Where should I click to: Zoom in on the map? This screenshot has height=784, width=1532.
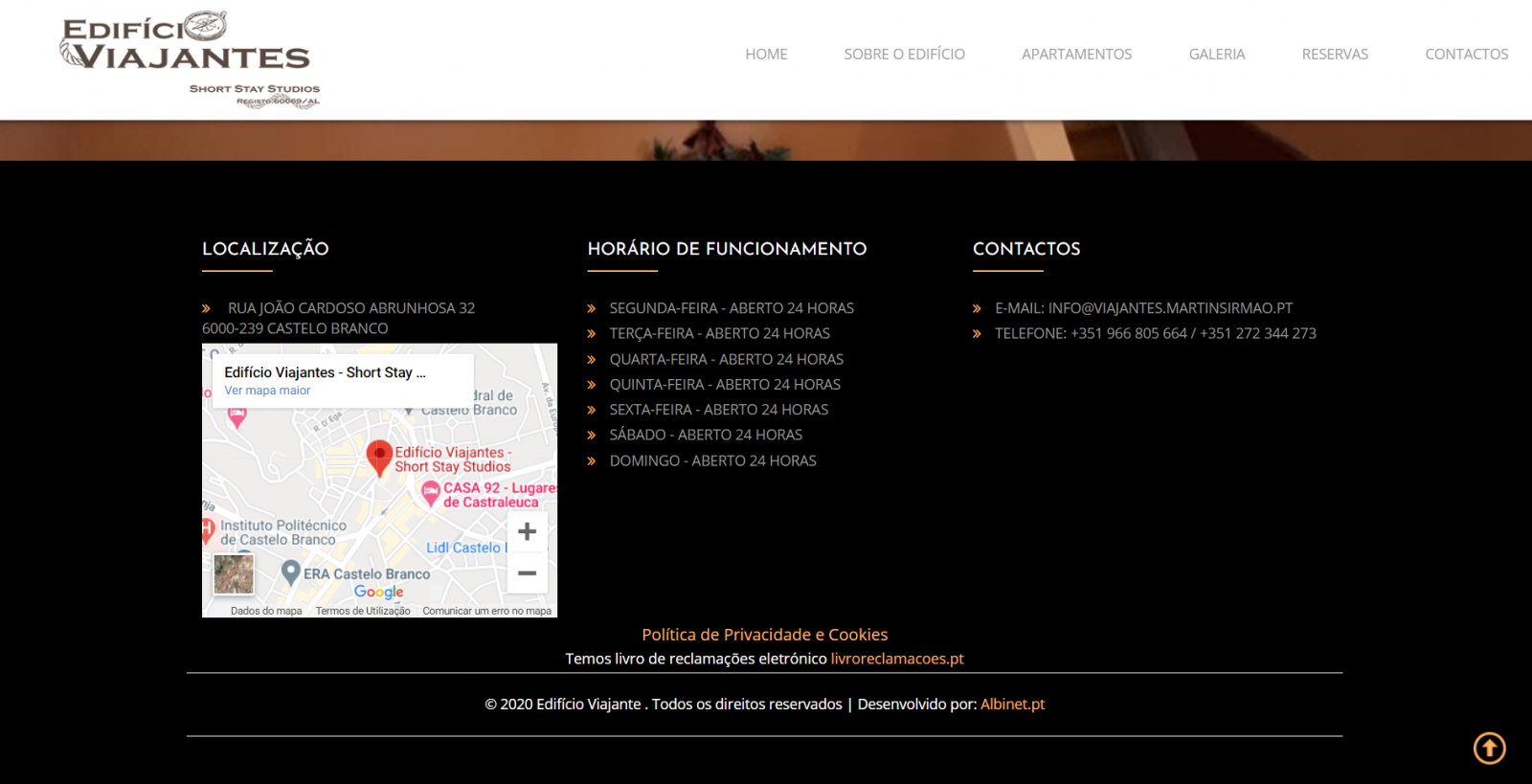527,531
